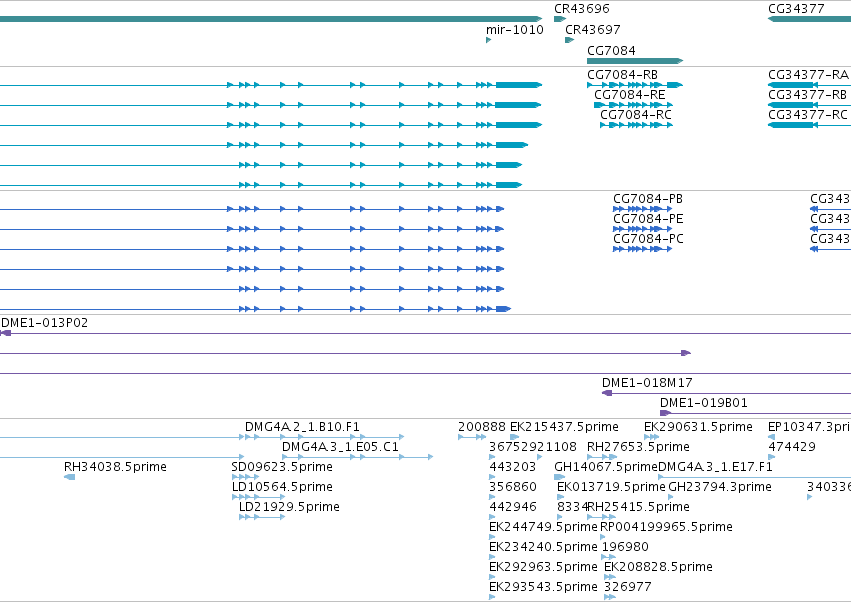Viewport: 851px width, 602px height.
Task: Select the EP10347.3prime label
Action: click(809, 427)
